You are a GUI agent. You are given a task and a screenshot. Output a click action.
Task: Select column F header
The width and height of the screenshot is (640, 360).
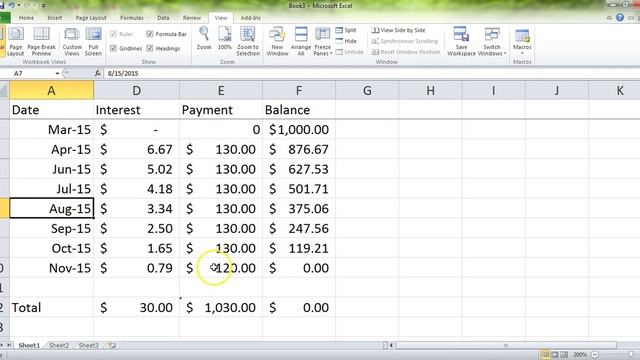299,90
